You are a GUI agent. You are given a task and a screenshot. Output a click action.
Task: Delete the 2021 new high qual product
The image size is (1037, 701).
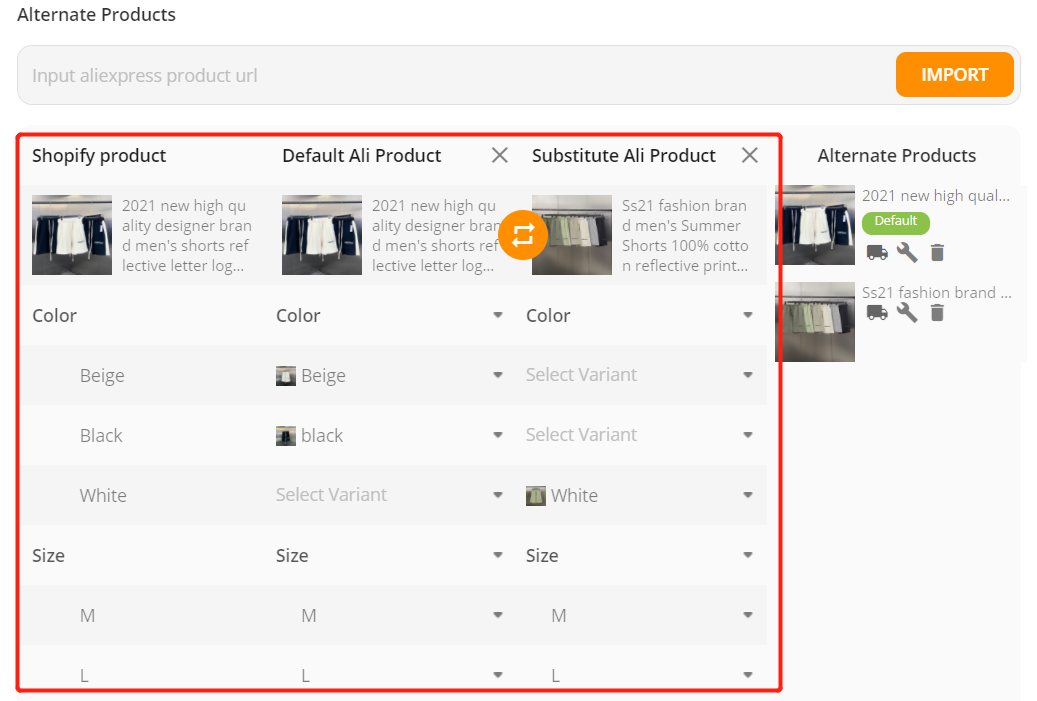click(937, 253)
